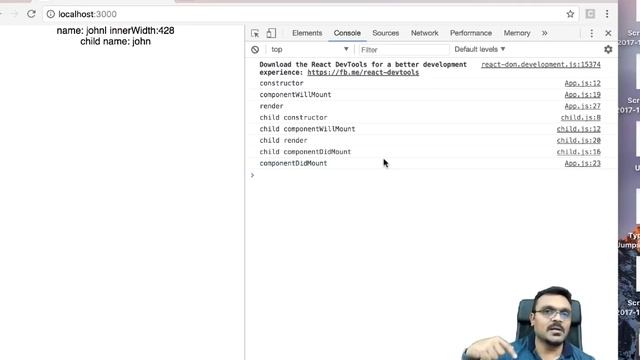This screenshot has height=360, width=640.
Task: Open child.js:16 source link
Action: (x=578, y=152)
